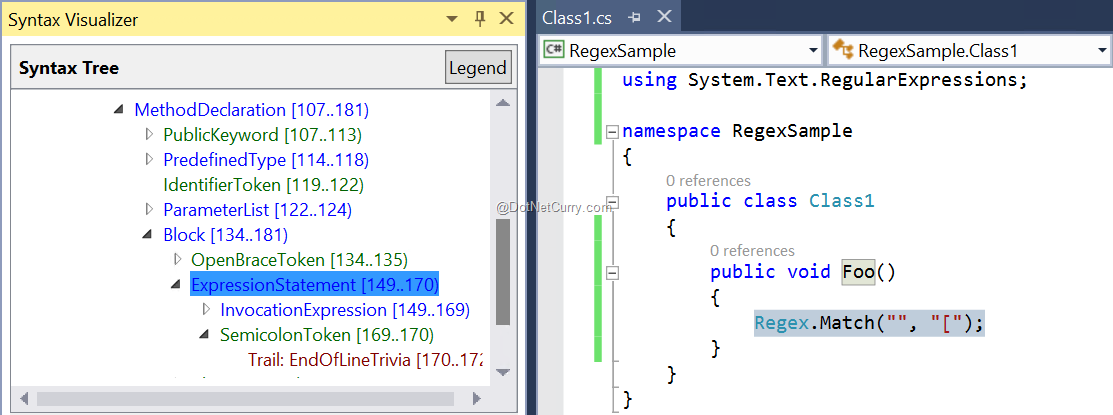Select OpenBraceToken [134..135) tree row
The width and height of the screenshot is (1113, 415).
[300, 260]
